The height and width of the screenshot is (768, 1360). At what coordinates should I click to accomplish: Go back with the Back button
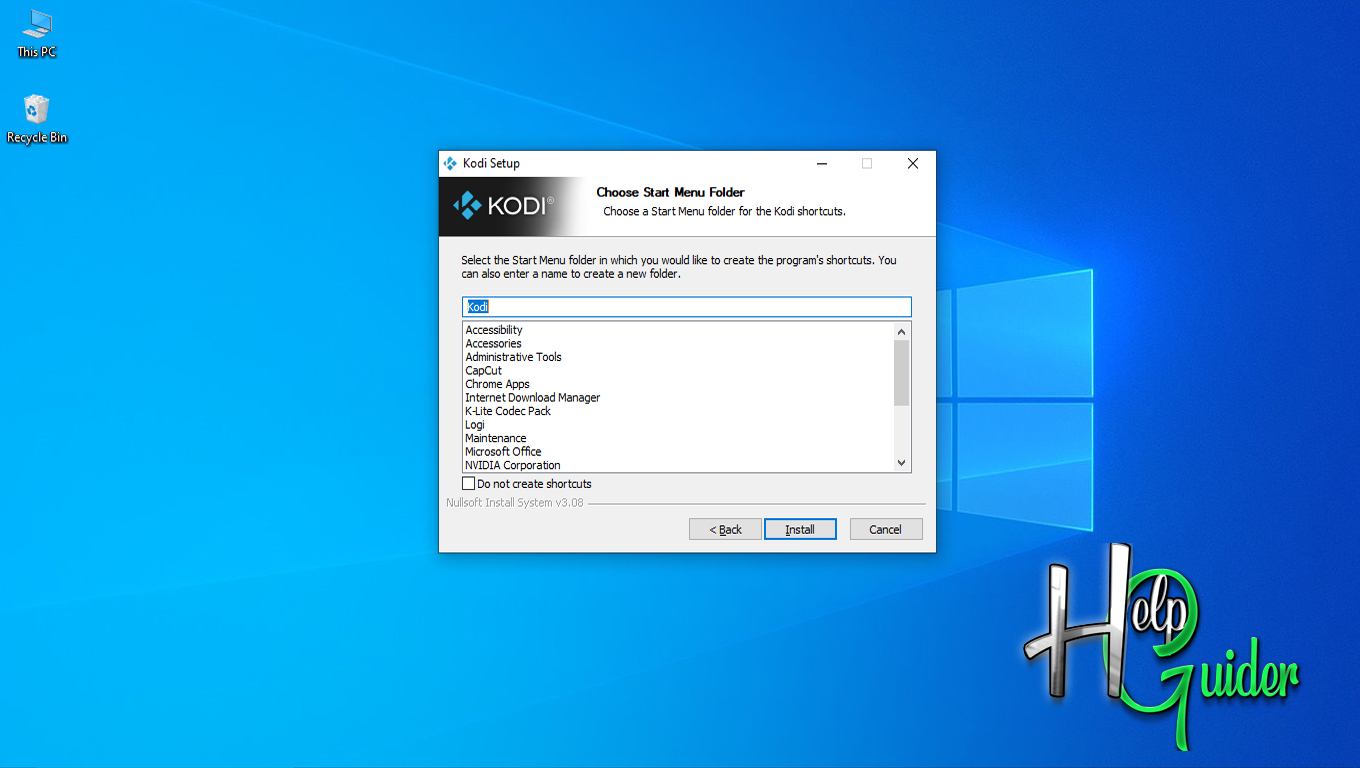pyautogui.click(x=725, y=529)
